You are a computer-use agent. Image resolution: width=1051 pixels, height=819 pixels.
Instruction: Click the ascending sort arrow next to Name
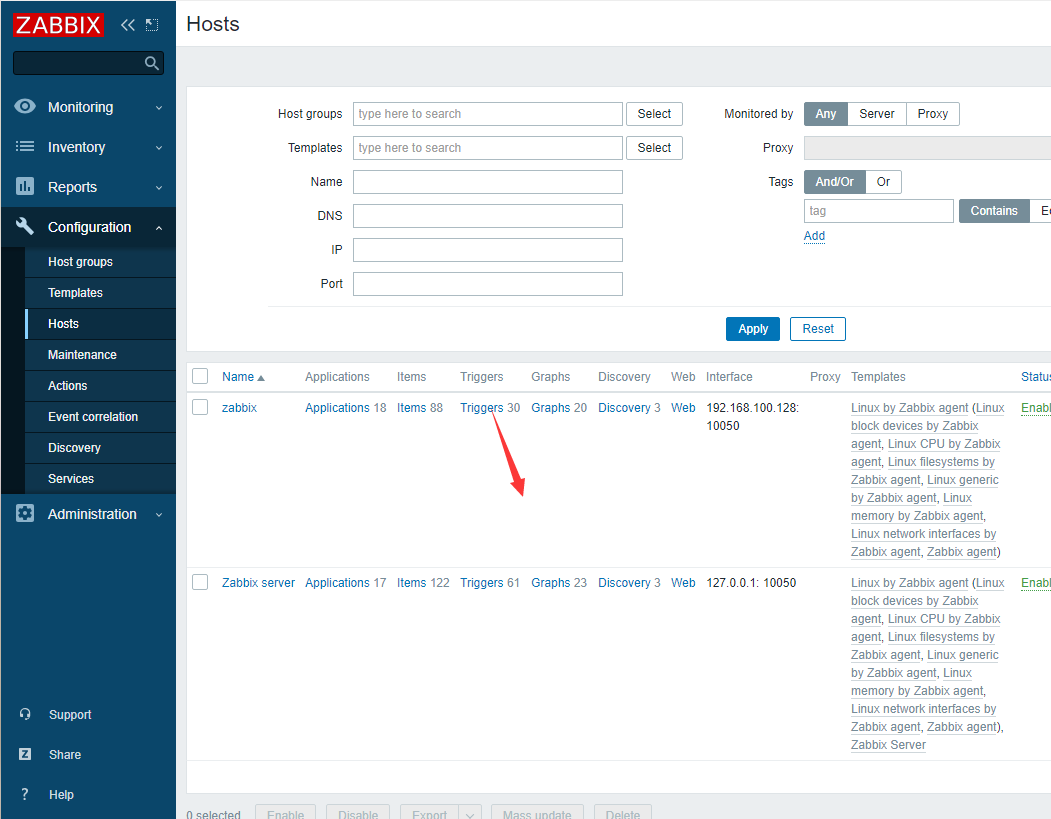point(261,378)
